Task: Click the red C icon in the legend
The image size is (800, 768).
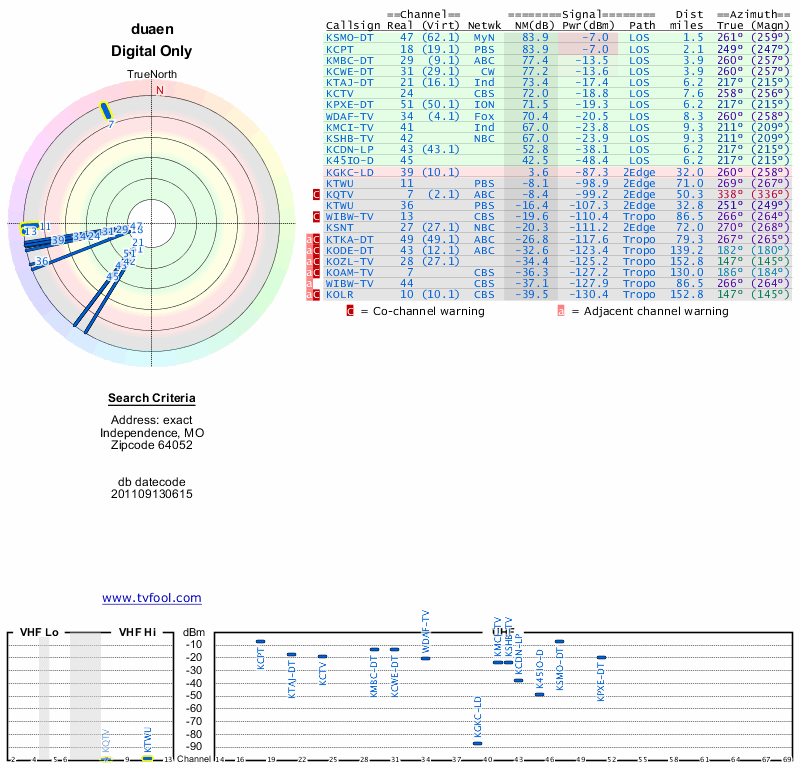Action: coord(350,311)
